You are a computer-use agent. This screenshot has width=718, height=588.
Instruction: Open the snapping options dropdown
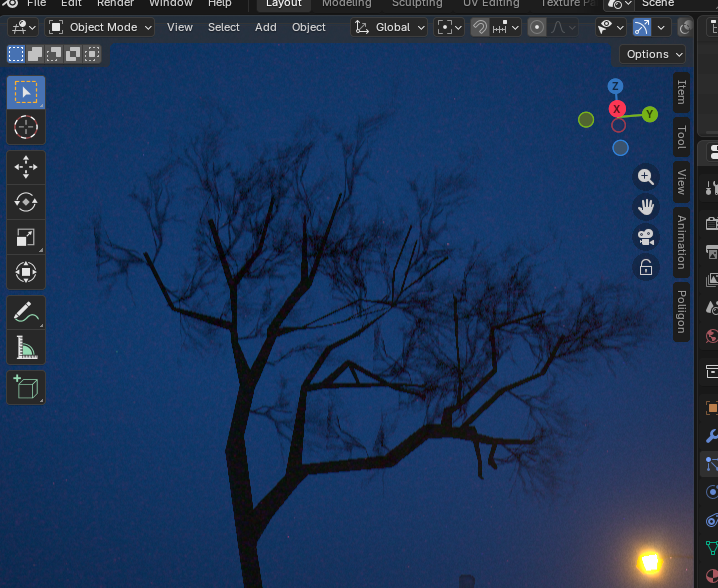point(505,27)
